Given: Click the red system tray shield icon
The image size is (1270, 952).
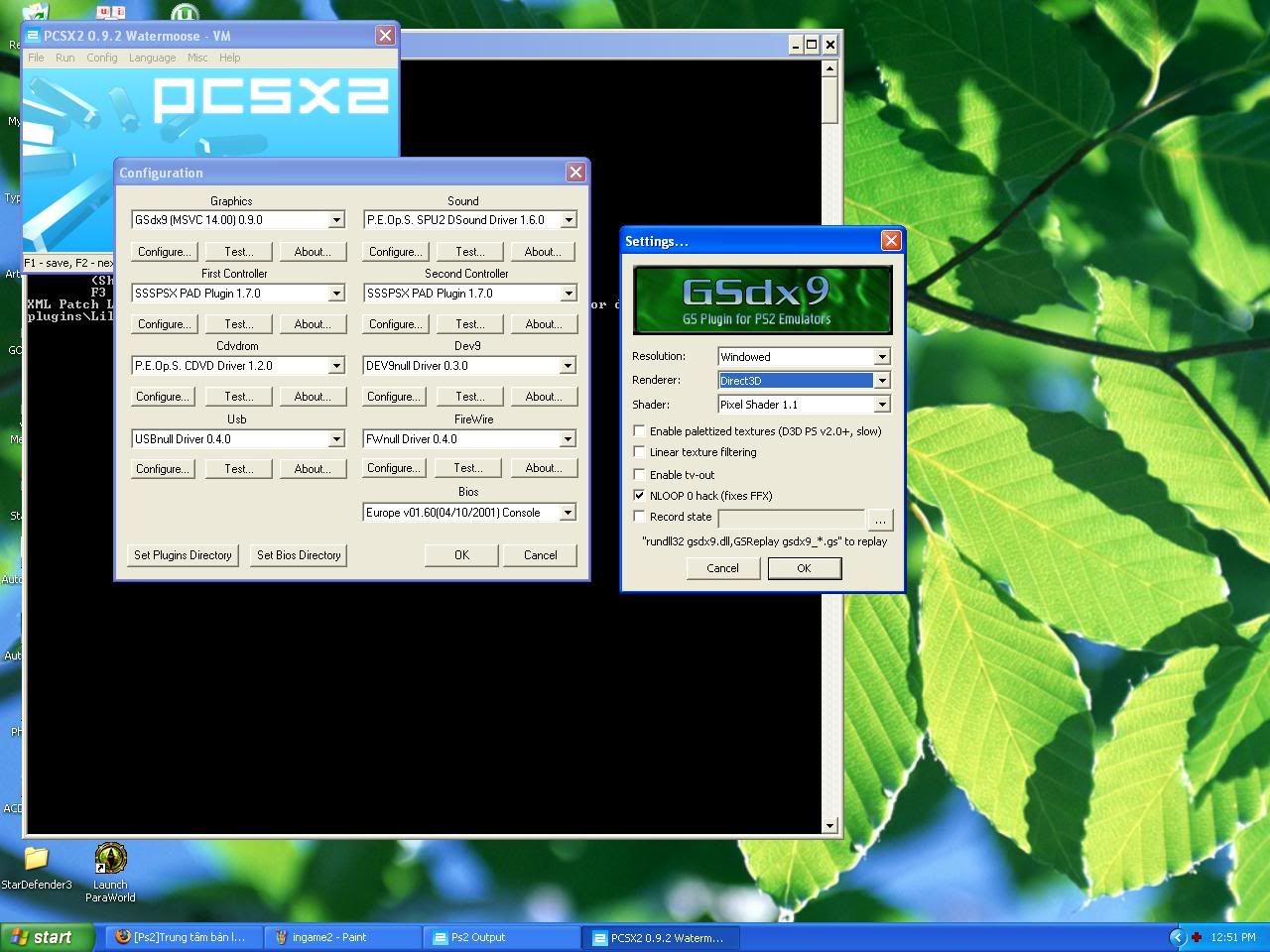Looking at the screenshot, I should pos(1197,937).
